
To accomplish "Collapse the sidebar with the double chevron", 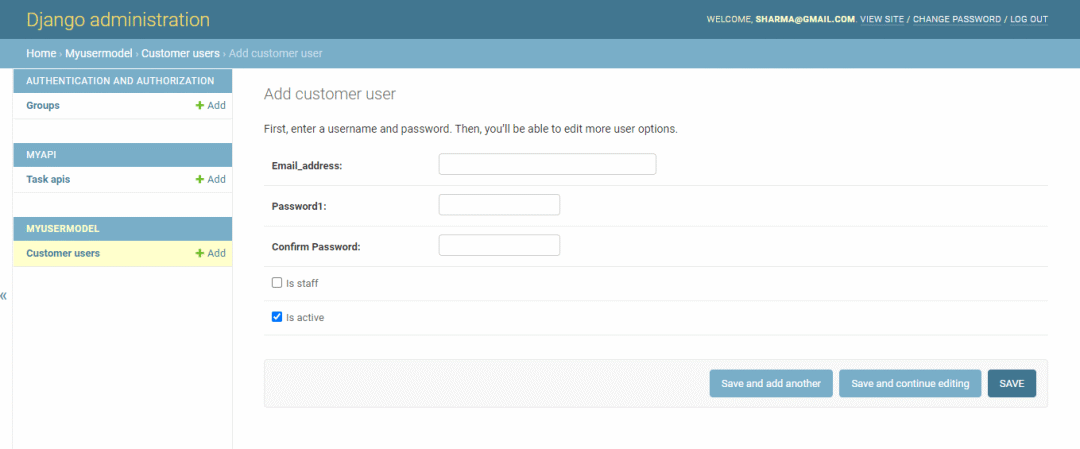I will tap(4, 296).
